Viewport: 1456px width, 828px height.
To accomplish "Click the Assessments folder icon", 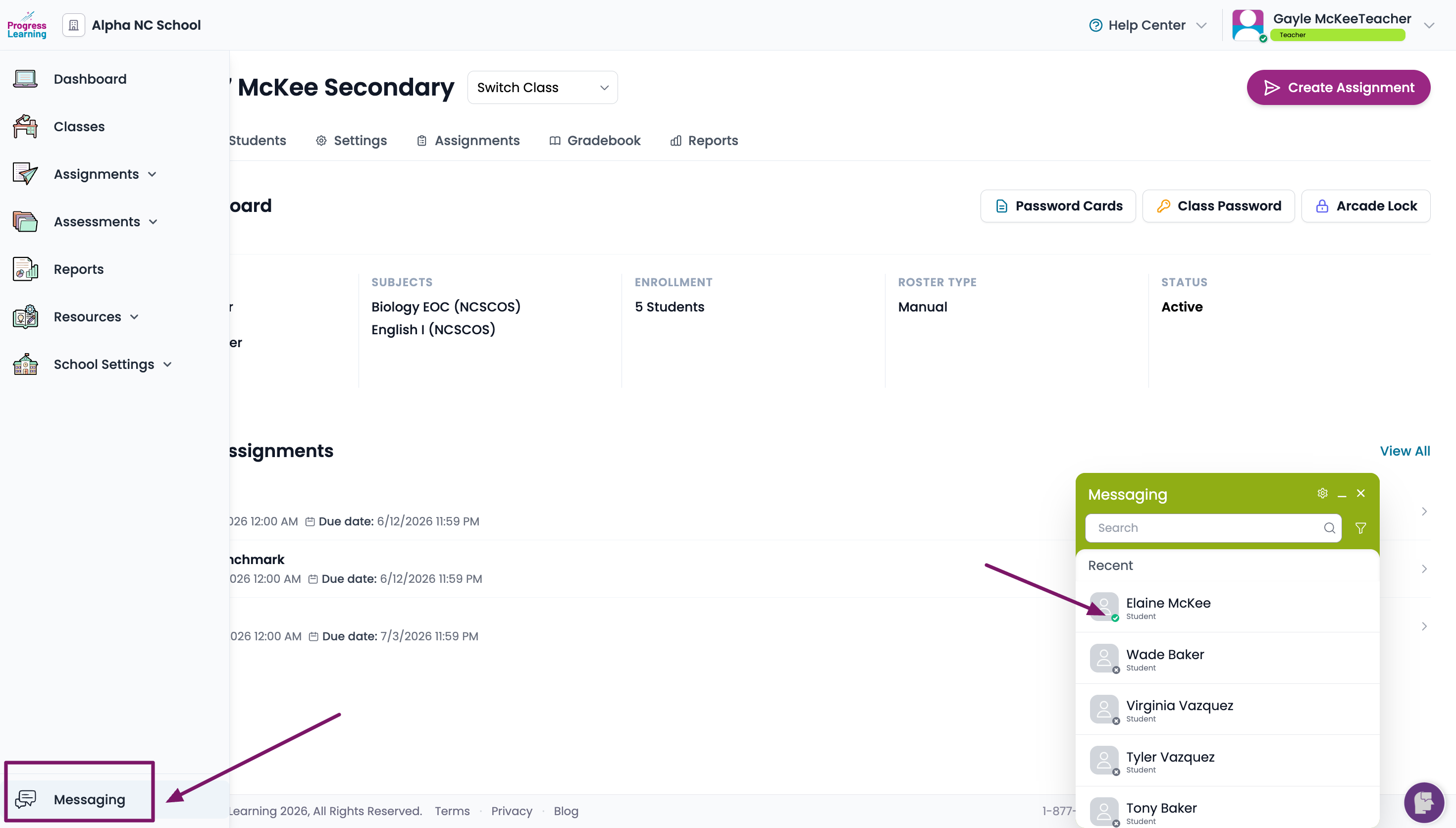I will (25, 222).
